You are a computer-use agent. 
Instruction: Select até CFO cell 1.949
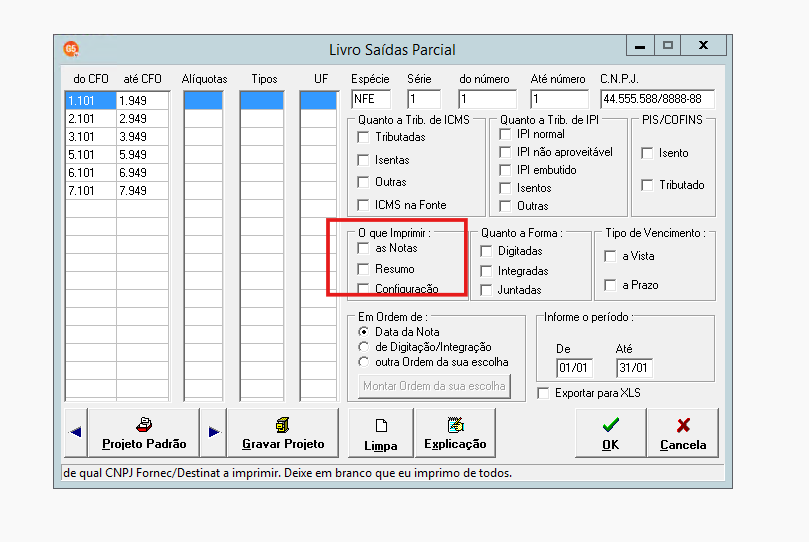click(142, 101)
